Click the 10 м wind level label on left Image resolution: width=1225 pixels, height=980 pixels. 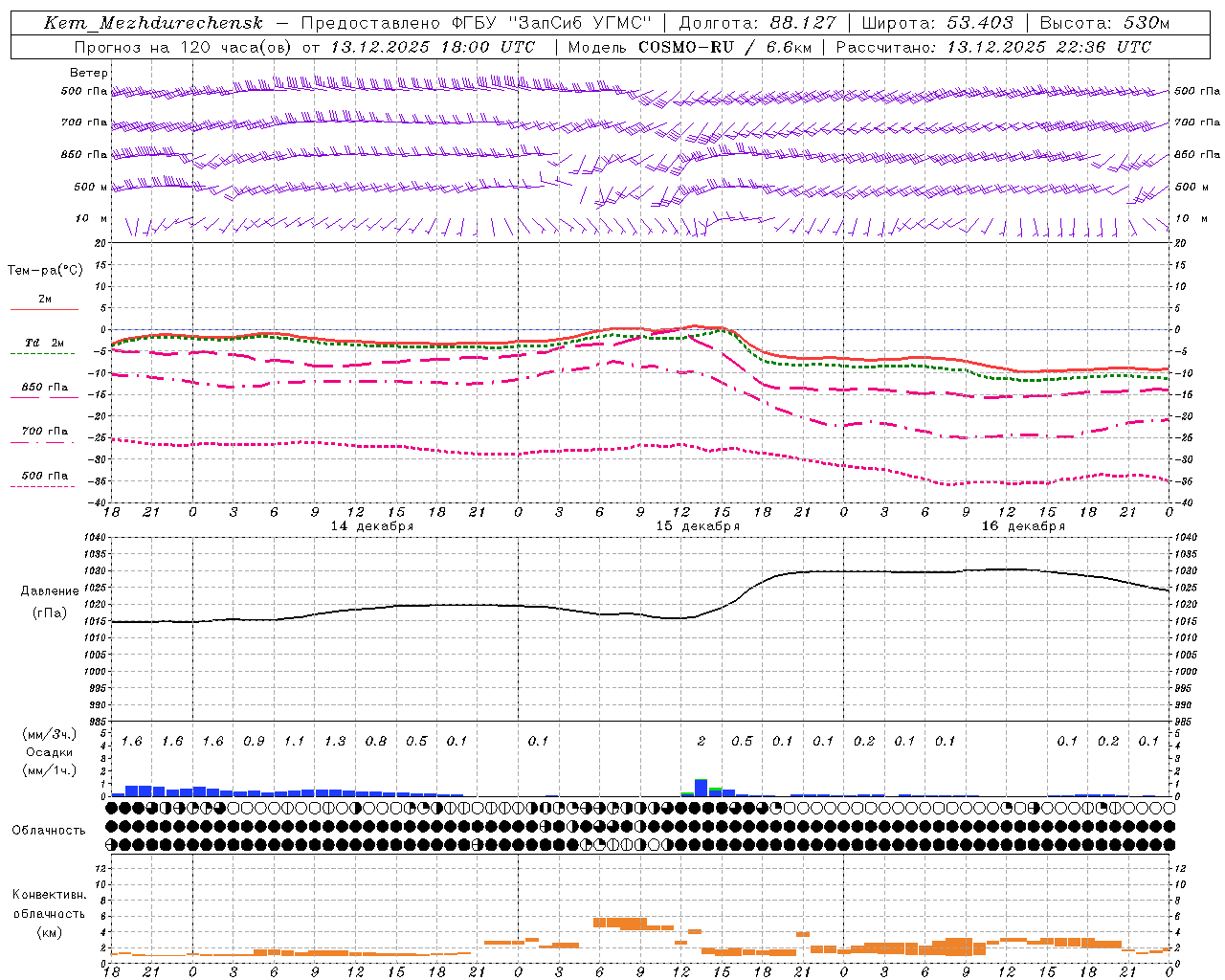tap(92, 219)
